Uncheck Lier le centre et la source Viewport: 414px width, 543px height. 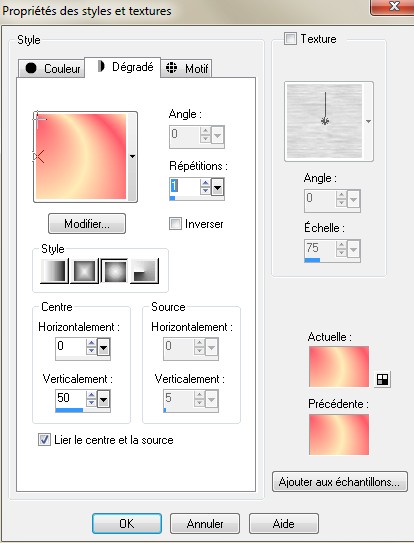[x=44, y=439]
